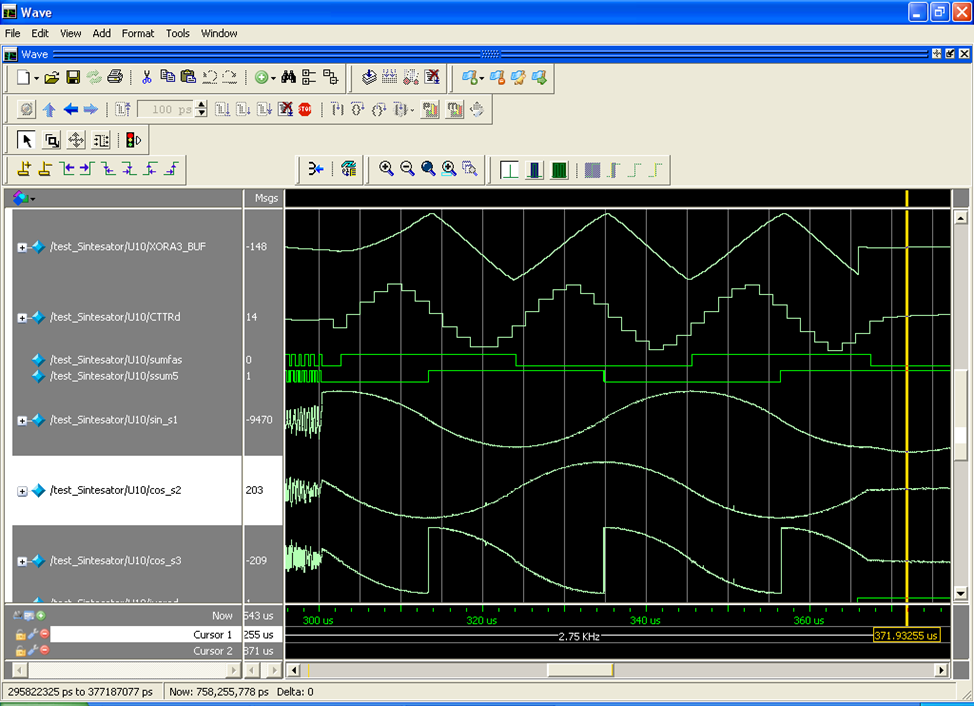Screen dimensions: 974x706
Task: Remove Cursor 1 with red minus icon
Action: (x=44, y=635)
